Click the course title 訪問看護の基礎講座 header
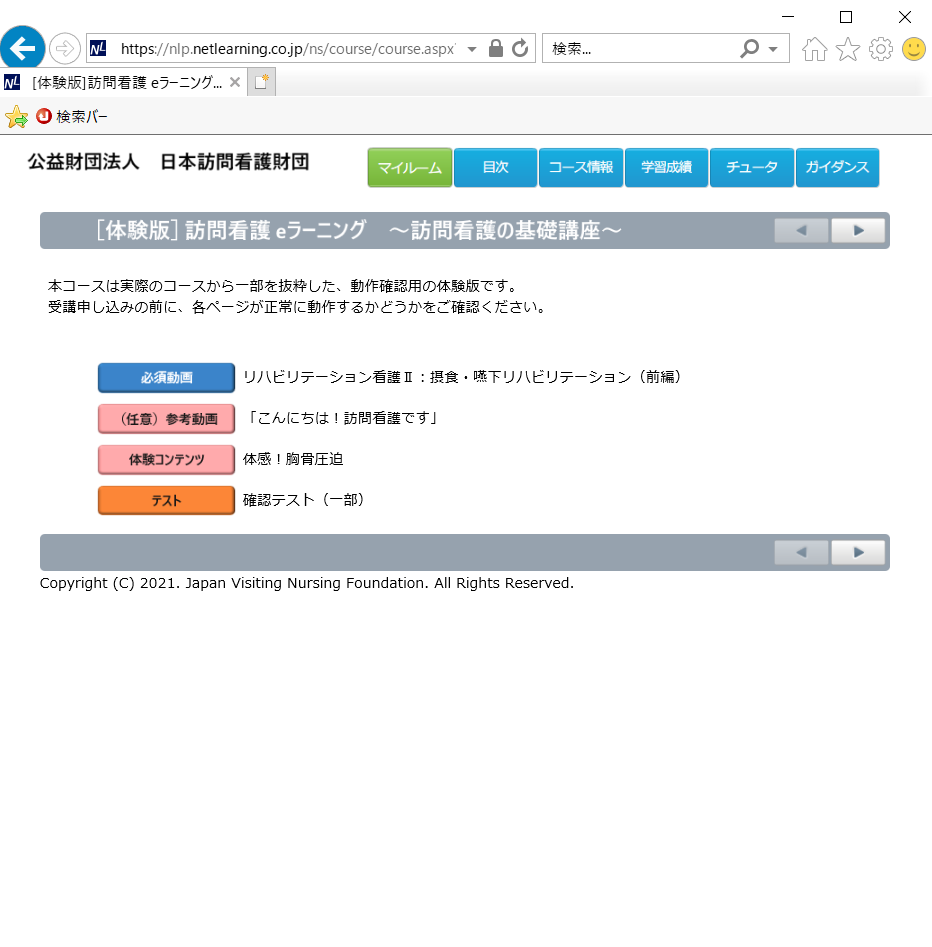932x947 pixels. pos(359,230)
